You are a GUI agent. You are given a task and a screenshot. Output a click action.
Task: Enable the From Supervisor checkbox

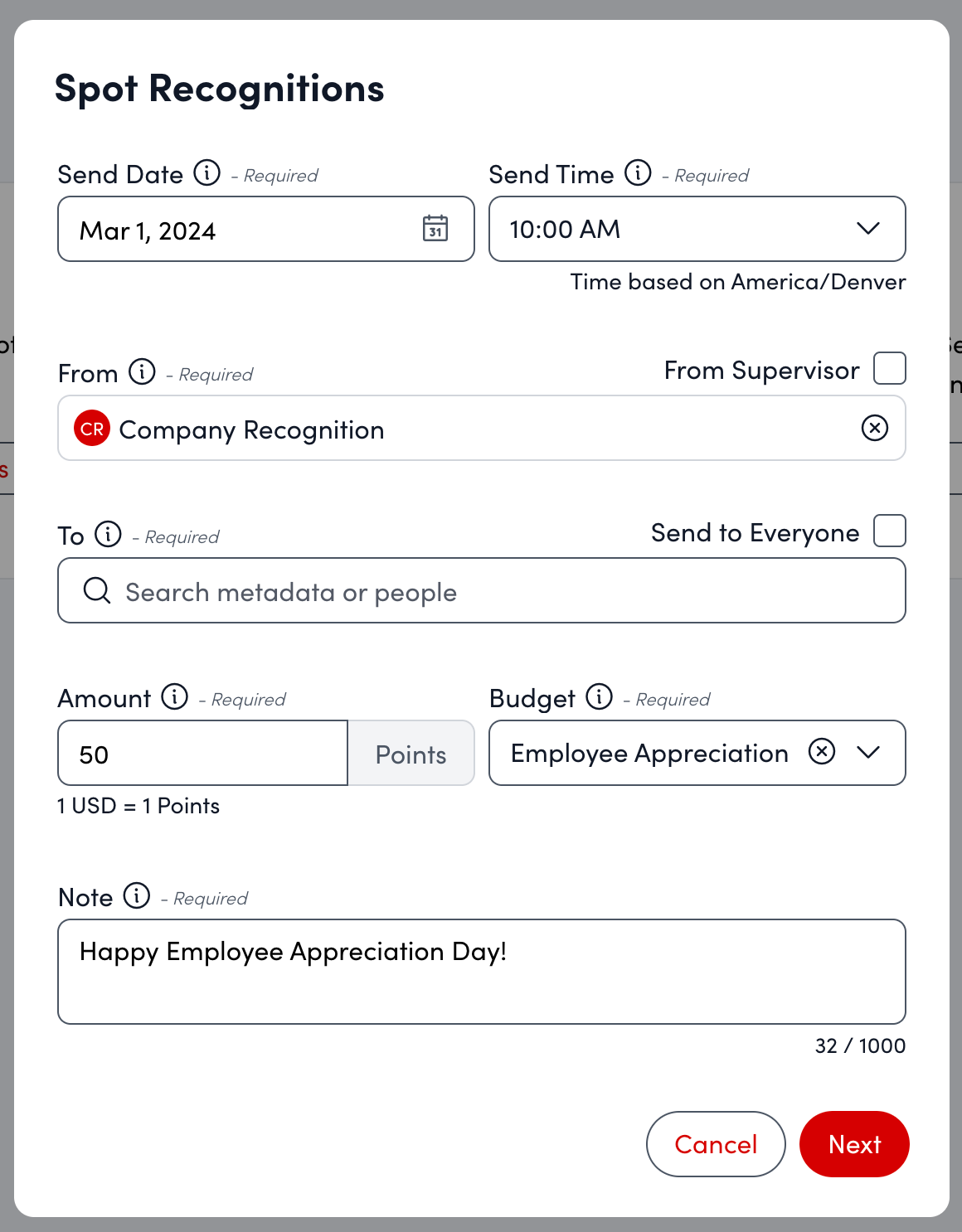point(890,368)
